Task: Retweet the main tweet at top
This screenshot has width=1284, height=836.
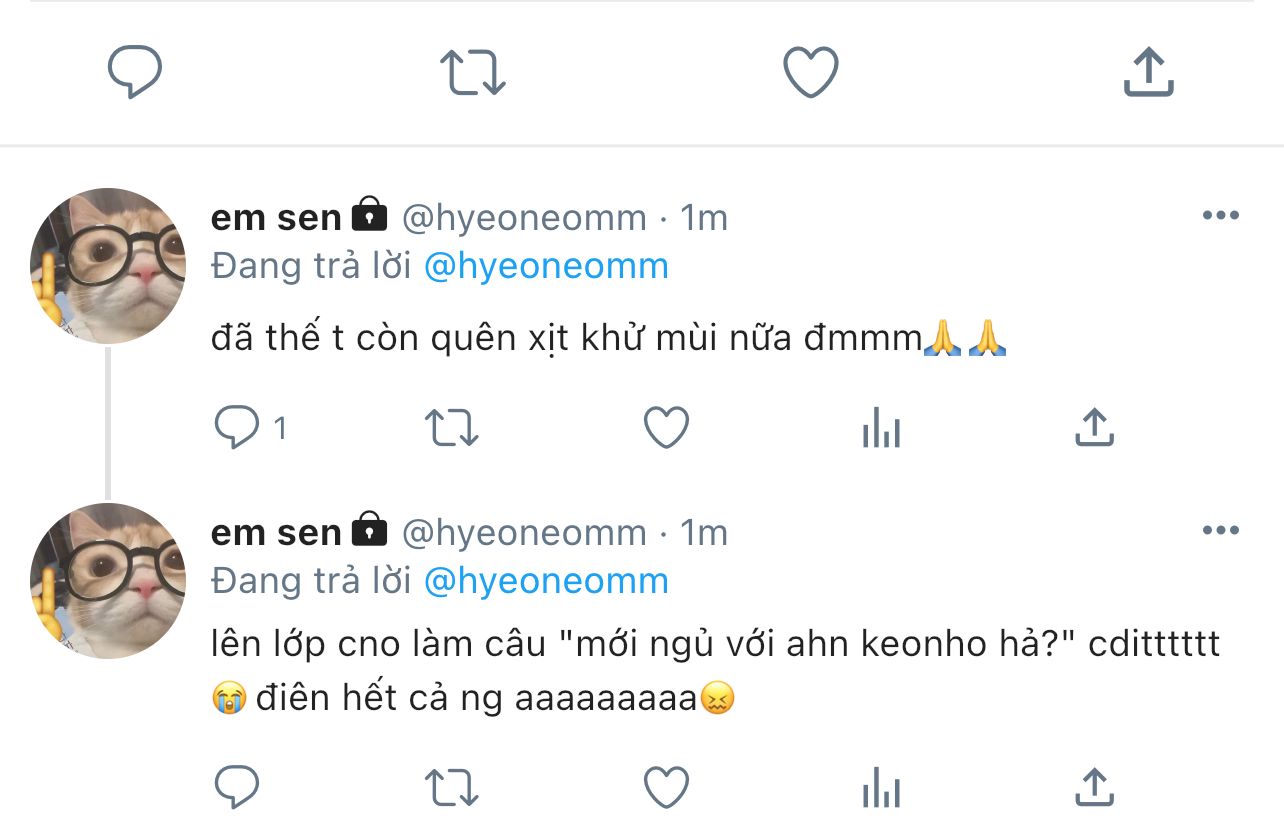Action: (473, 73)
